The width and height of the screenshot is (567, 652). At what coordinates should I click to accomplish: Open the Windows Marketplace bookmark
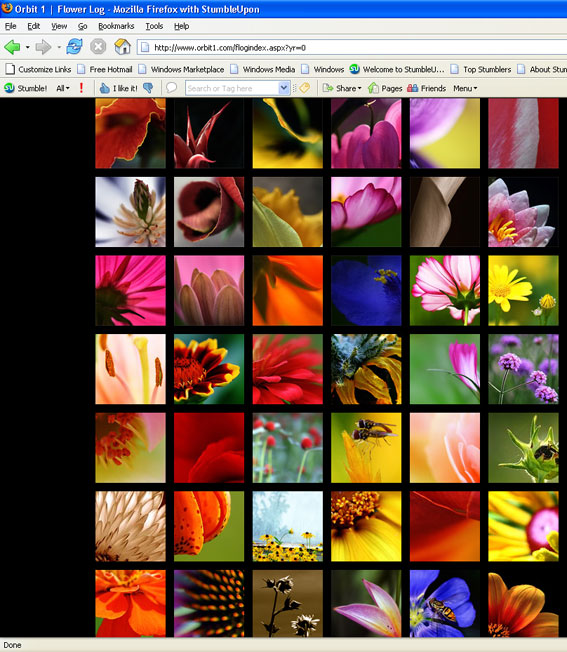coord(181,69)
